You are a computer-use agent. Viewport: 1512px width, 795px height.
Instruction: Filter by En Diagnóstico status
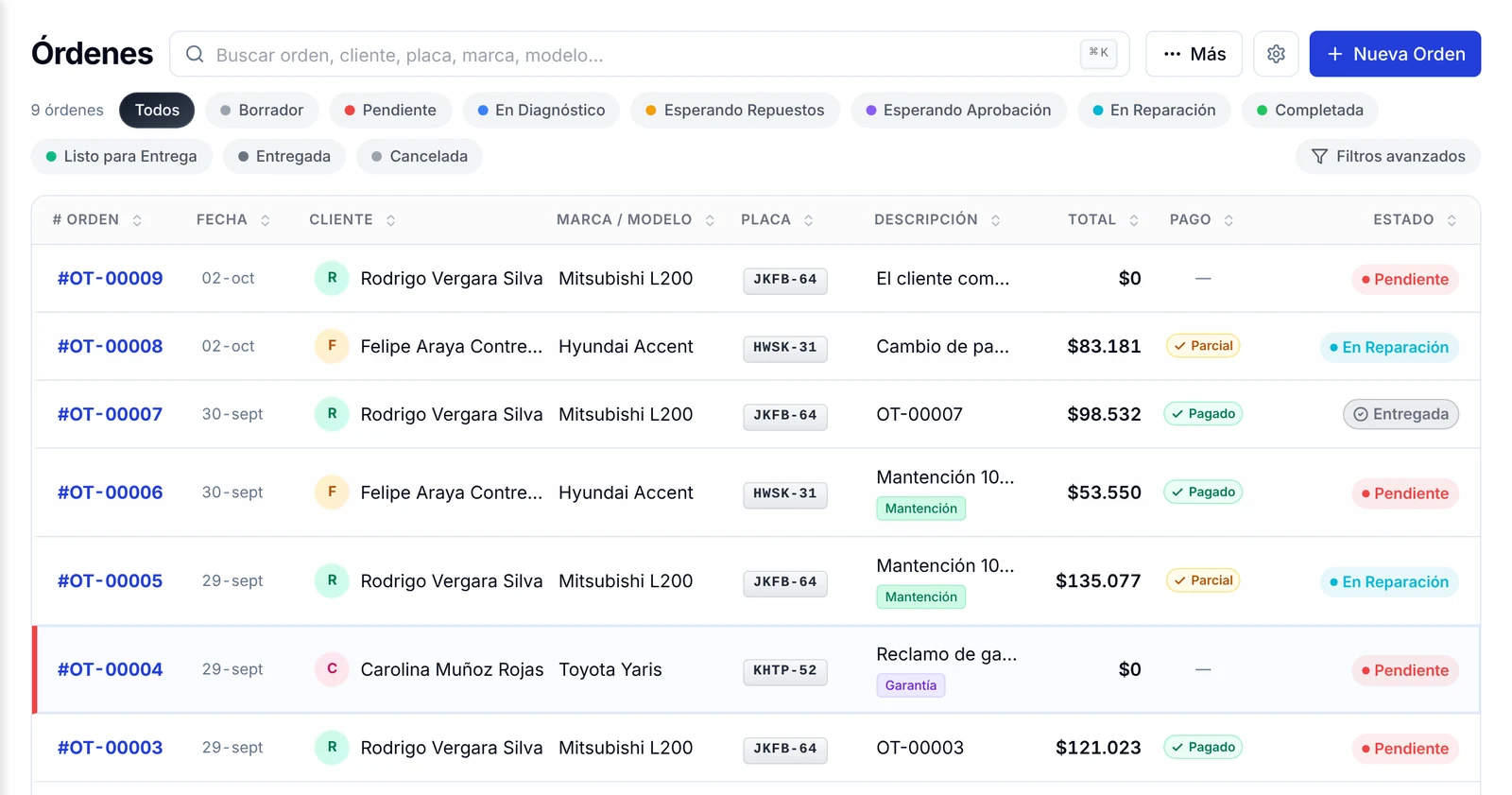click(541, 110)
